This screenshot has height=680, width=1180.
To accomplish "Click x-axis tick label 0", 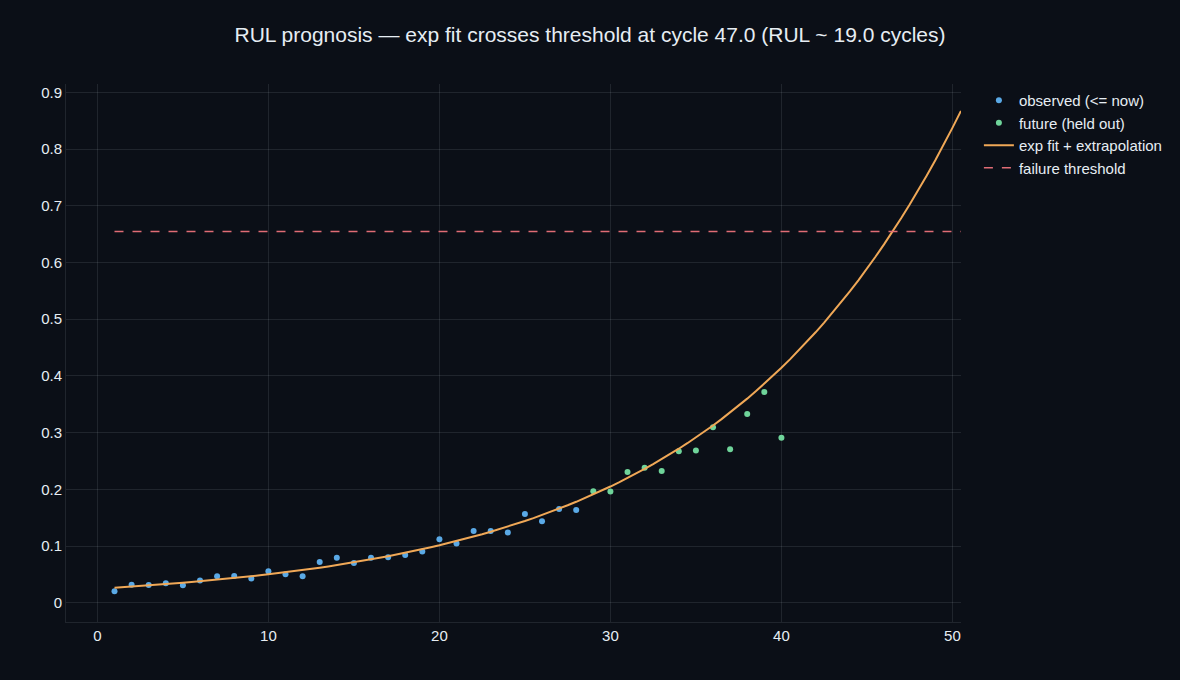I will coord(97,636).
